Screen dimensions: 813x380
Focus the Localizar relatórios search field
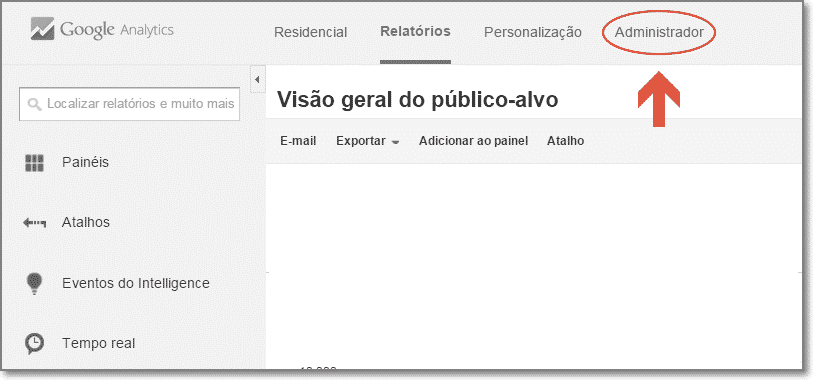click(130, 104)
